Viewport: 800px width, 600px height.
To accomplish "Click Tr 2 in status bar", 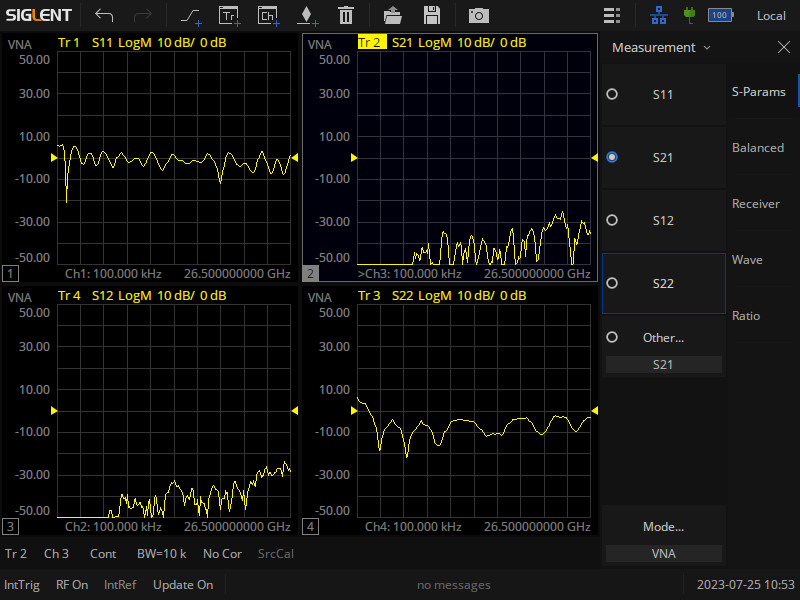I will point(16,554).
